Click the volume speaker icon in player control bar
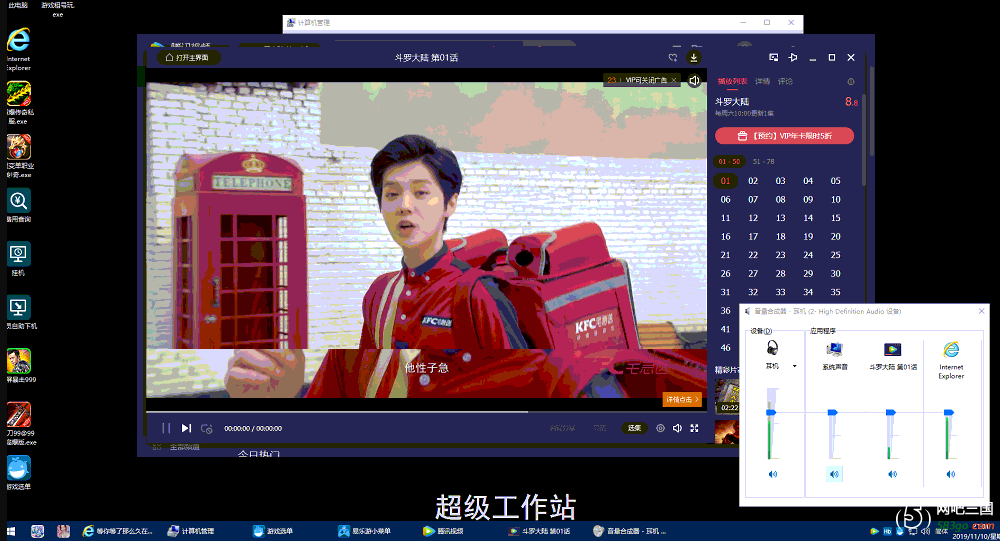The height and width of the screenshot is (541, 1000). [x=677, y=428]
